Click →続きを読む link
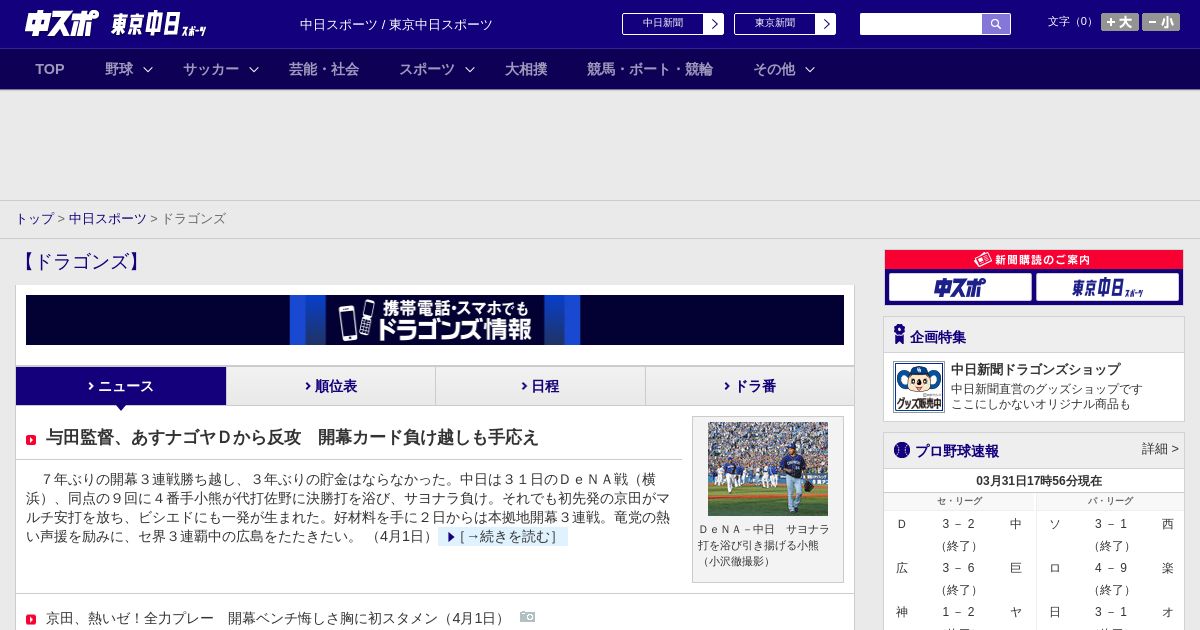Image resolution: width=1200 pixels, height=630 pixels. tap(503, 537)
